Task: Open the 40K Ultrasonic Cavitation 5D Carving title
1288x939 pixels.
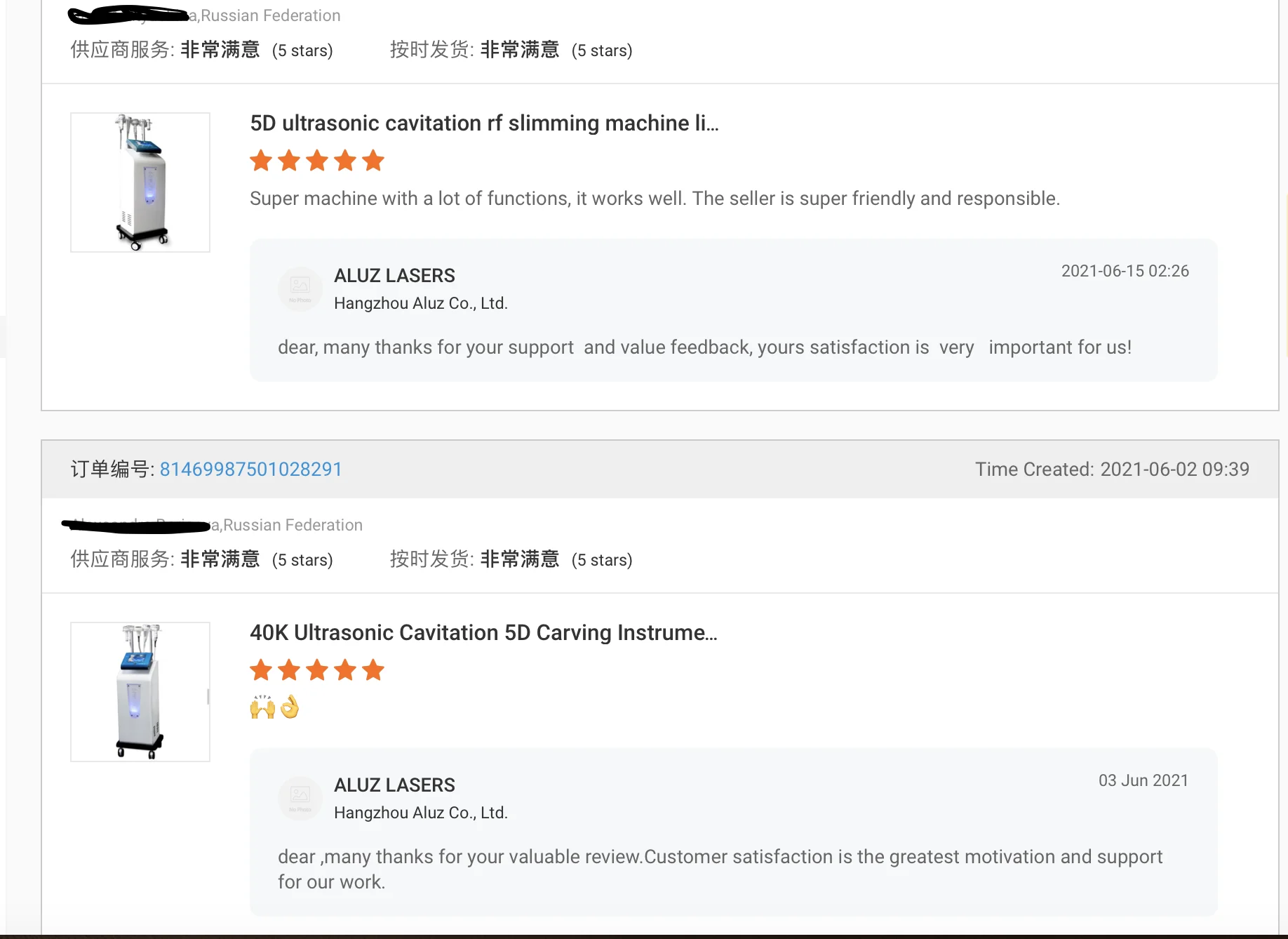Action: [483, 633]
